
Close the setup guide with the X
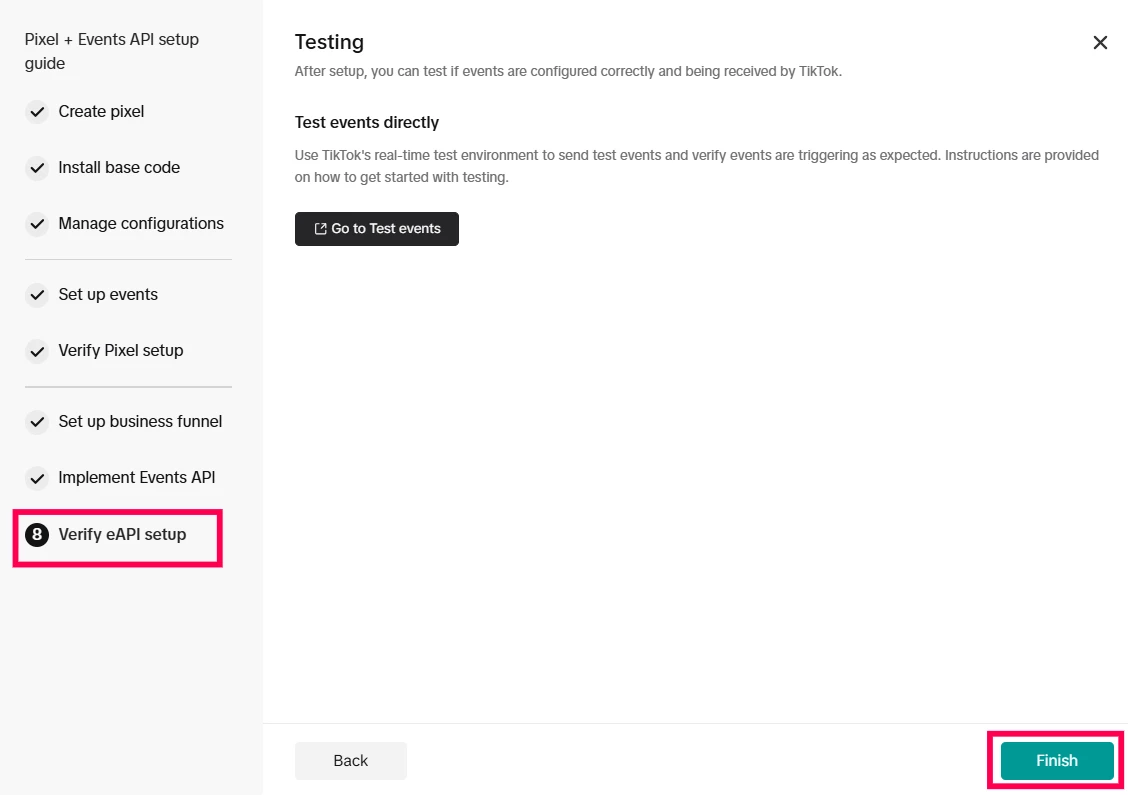(x=1100, y=43)
